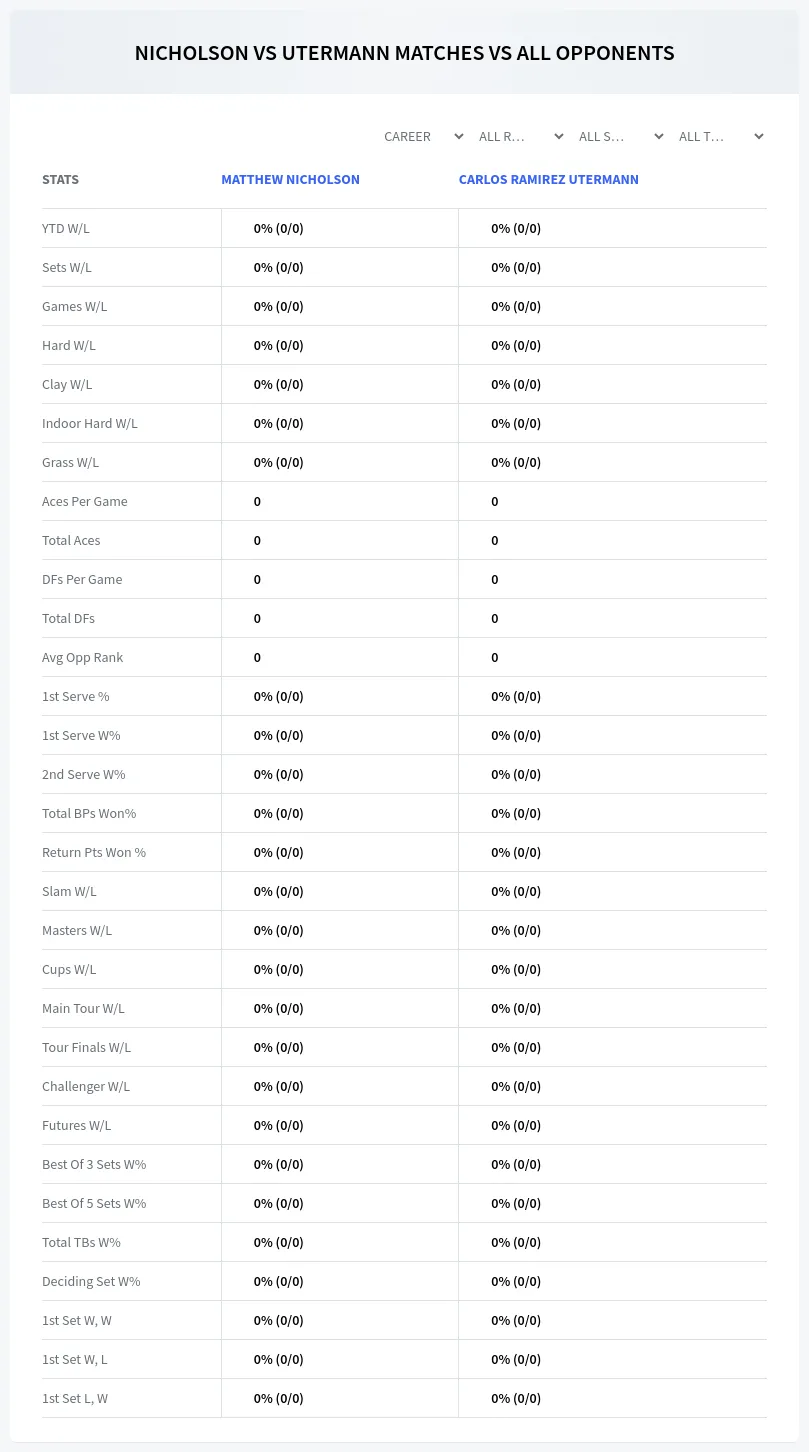Screen dimensions: 809x1452
Task: Open Carlos Ramirez Utermann player link
Action: click(x=548, y=180)
